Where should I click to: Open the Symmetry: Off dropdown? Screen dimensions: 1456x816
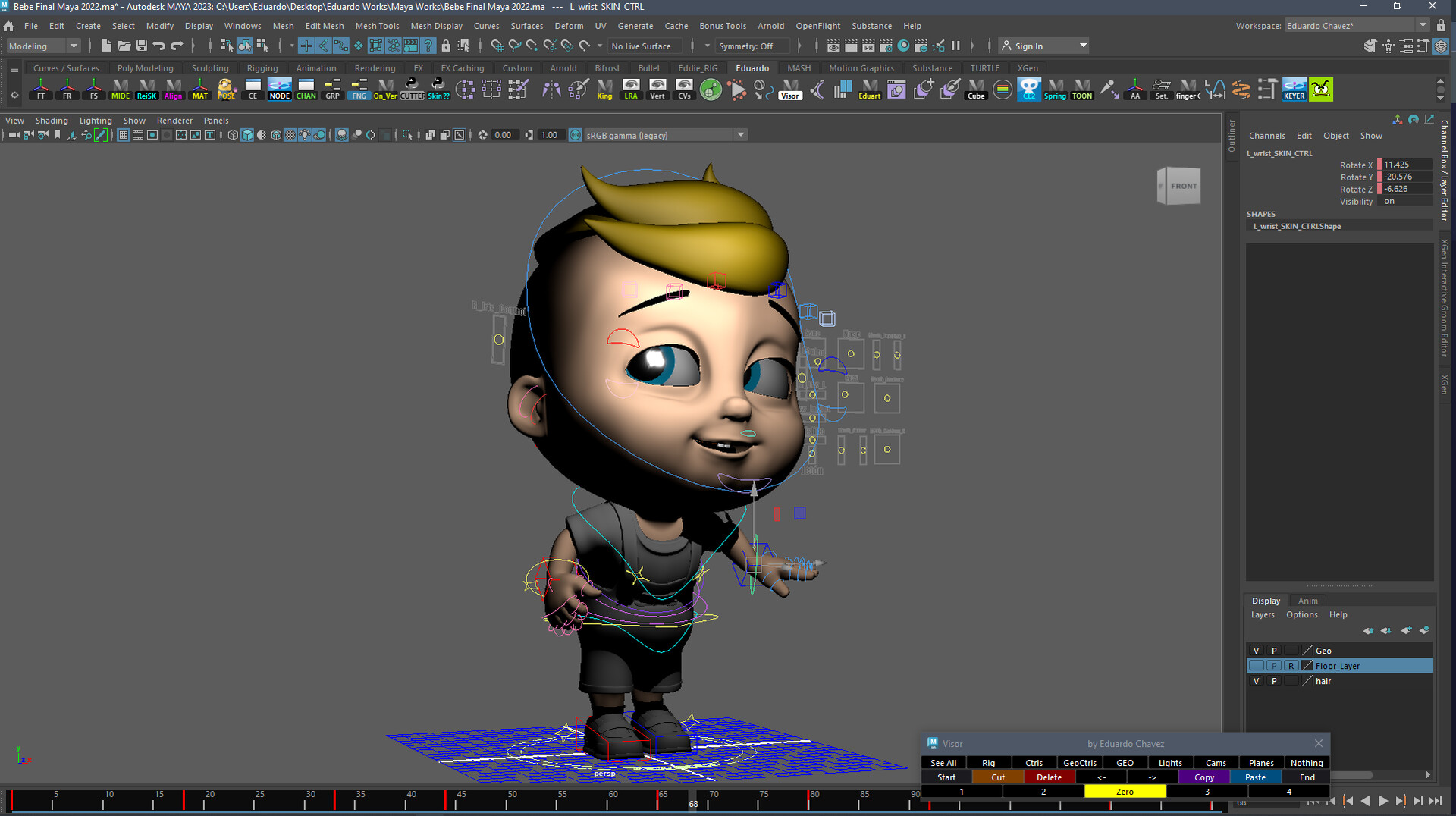pos(752,46)
